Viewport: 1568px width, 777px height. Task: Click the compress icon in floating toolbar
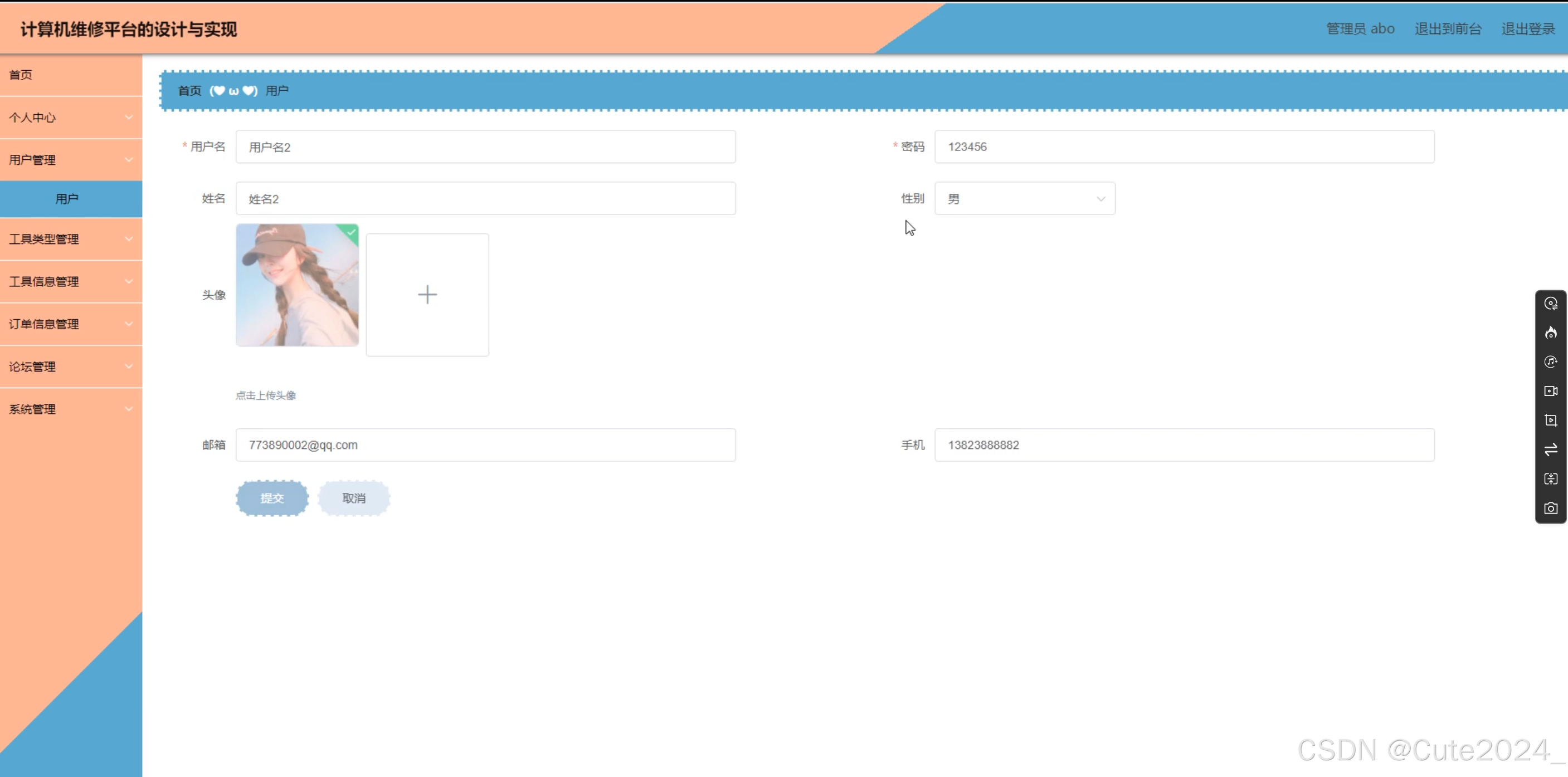pyautogui.click(x=1550, y=478)
